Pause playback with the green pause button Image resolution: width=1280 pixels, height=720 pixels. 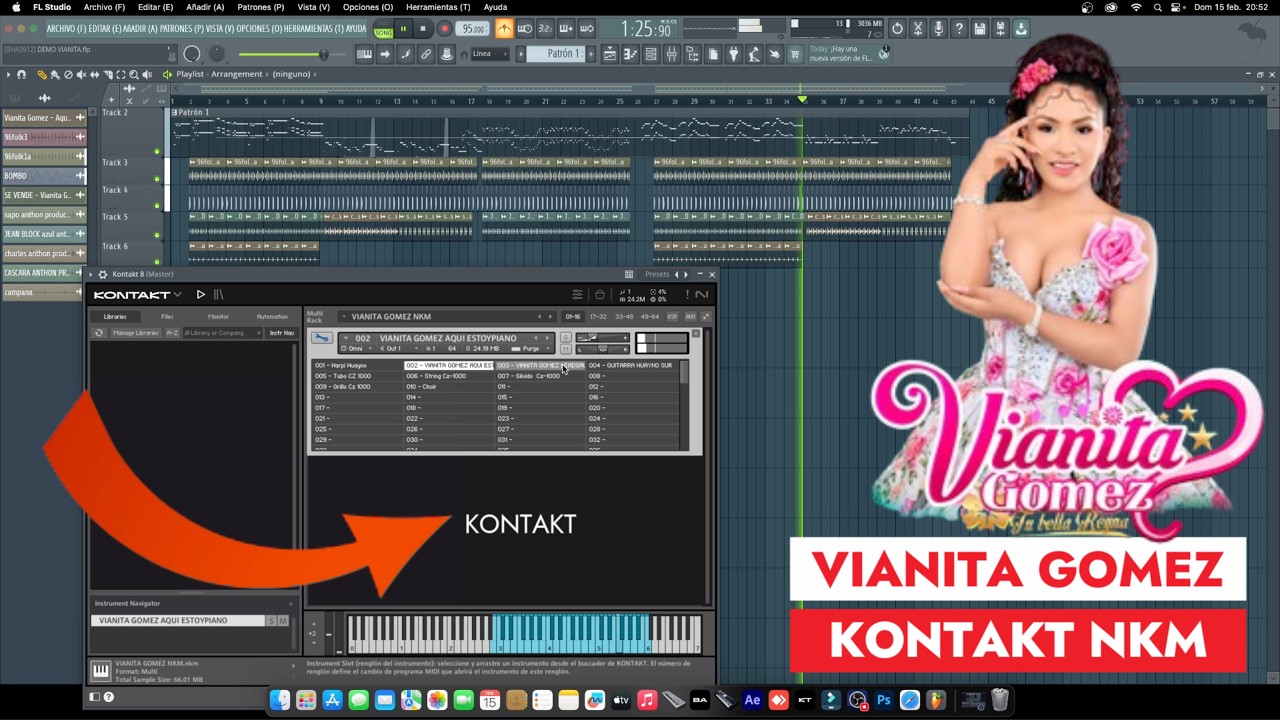click(403, 29)
